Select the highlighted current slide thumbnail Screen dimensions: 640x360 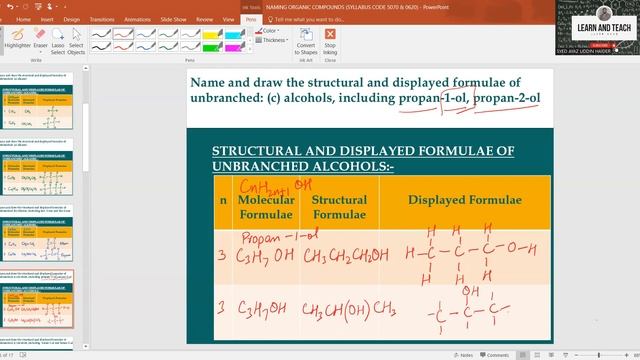click(x=37, y=299)
